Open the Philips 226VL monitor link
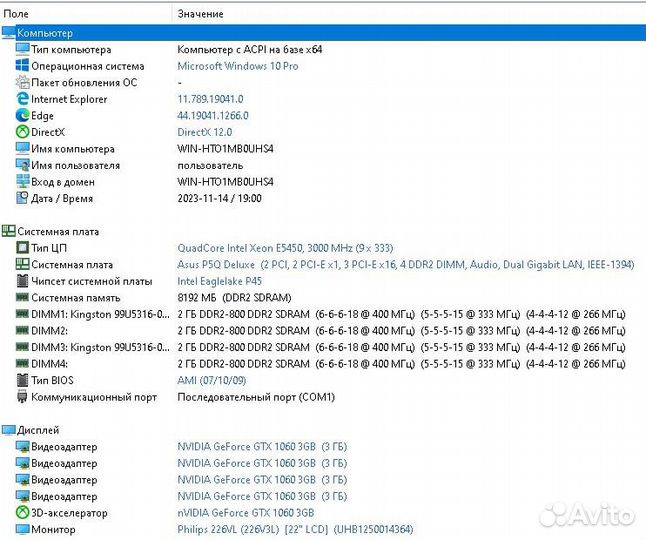This screenshot has width=646, height=540. [295, 529]
